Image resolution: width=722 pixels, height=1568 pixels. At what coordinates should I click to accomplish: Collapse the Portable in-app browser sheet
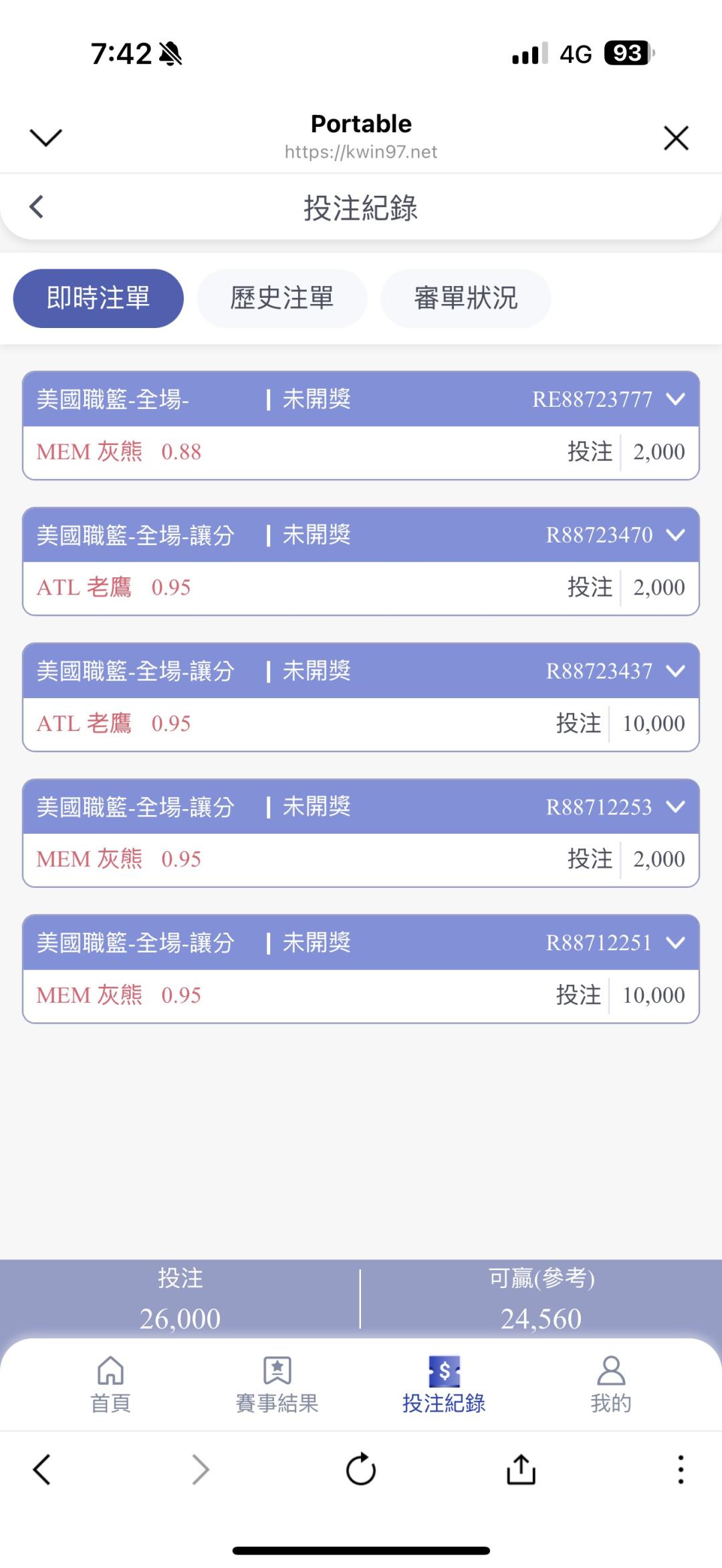pyautogui.click(x=46, y=138)
